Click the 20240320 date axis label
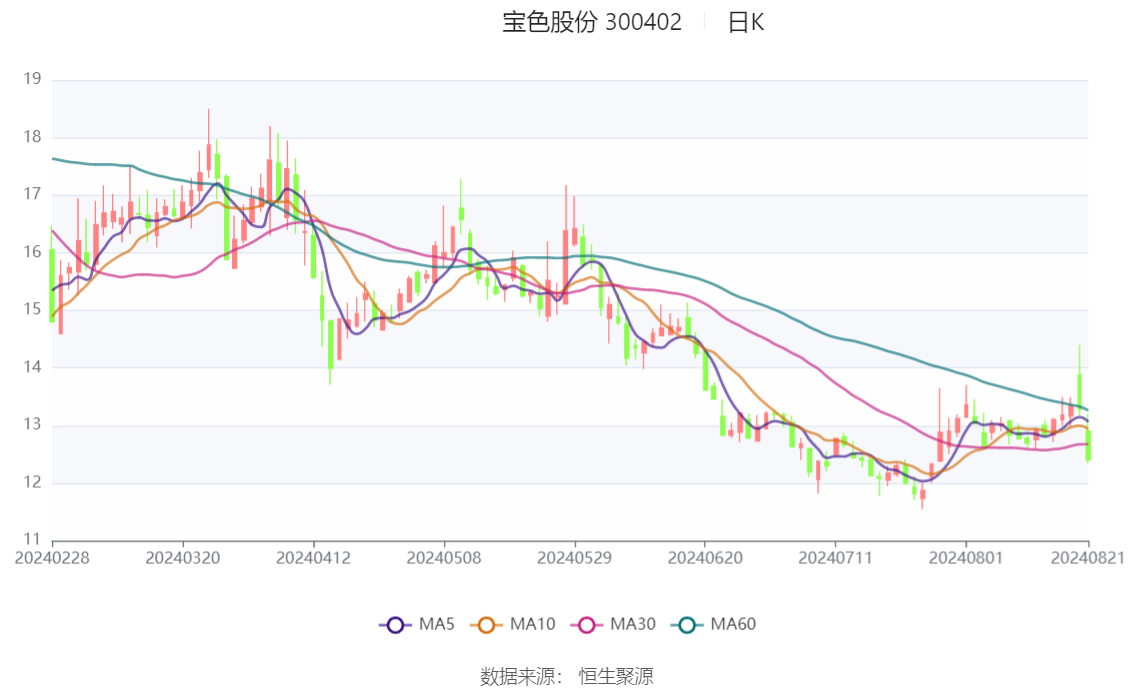 click(x=183, y=558)
